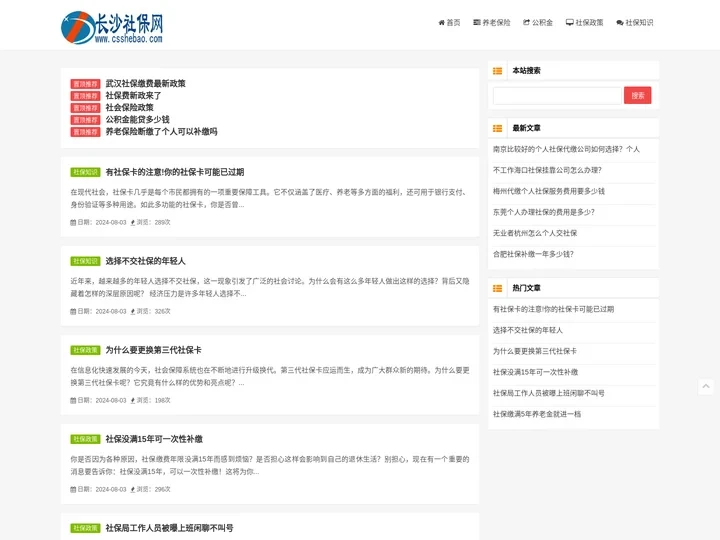Click the list icon beside 本站搜索
The width and height of the screenshot is (720, 540).
tap(497, 71)
